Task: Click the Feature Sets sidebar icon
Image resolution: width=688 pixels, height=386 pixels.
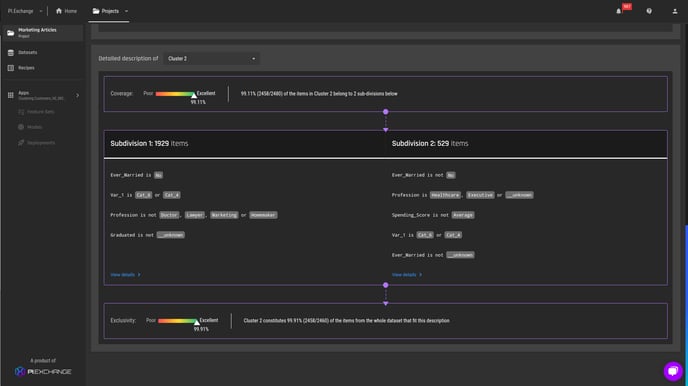Action: click(x=21, y=112)
